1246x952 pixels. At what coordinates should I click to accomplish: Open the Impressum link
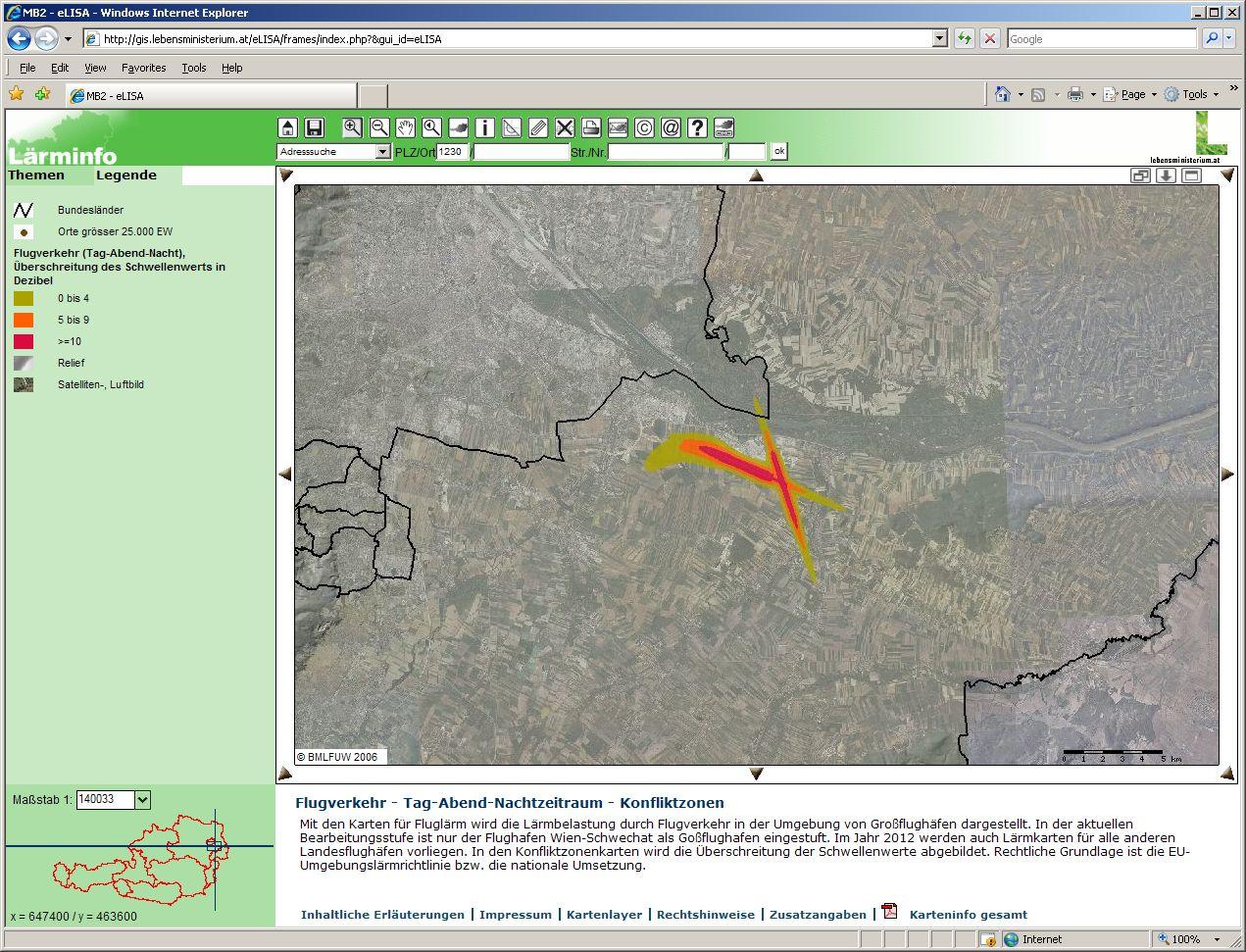(516, 915)
